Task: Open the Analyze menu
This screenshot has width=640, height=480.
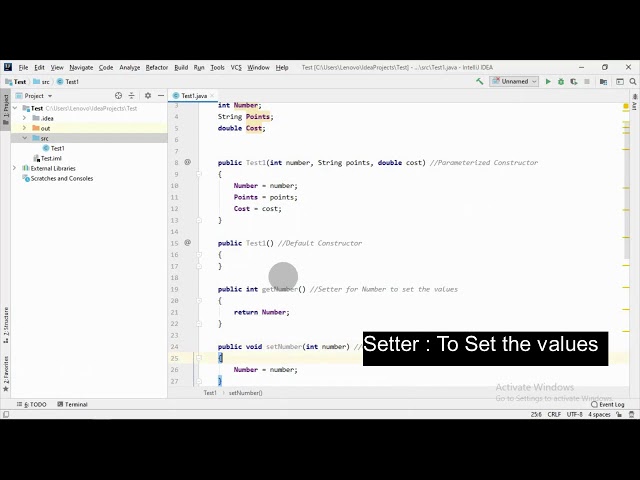Action: [x=129, y=67]
